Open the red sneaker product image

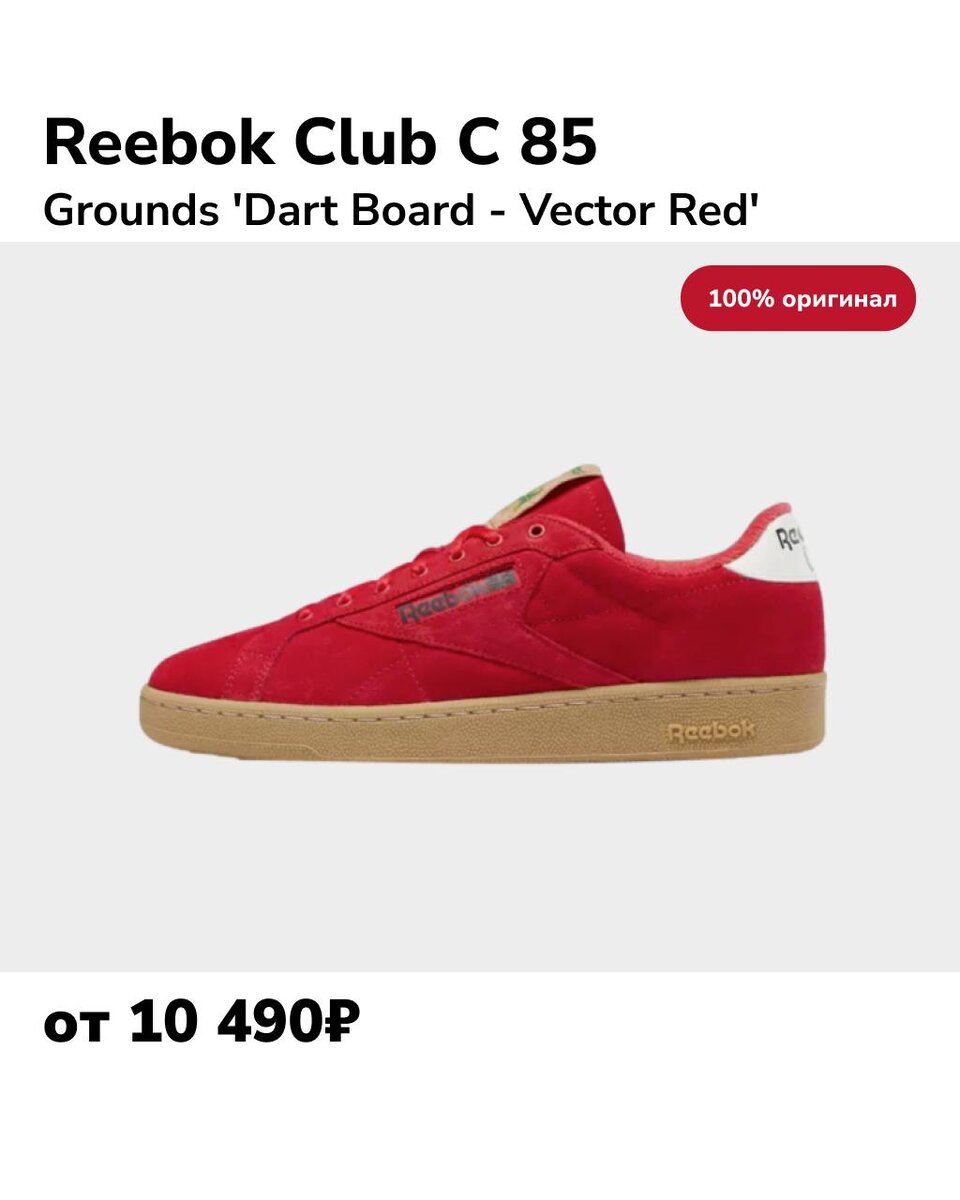[483, 612]
